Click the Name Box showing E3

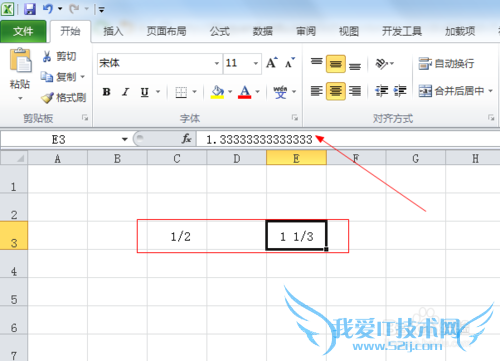[59, 139]
